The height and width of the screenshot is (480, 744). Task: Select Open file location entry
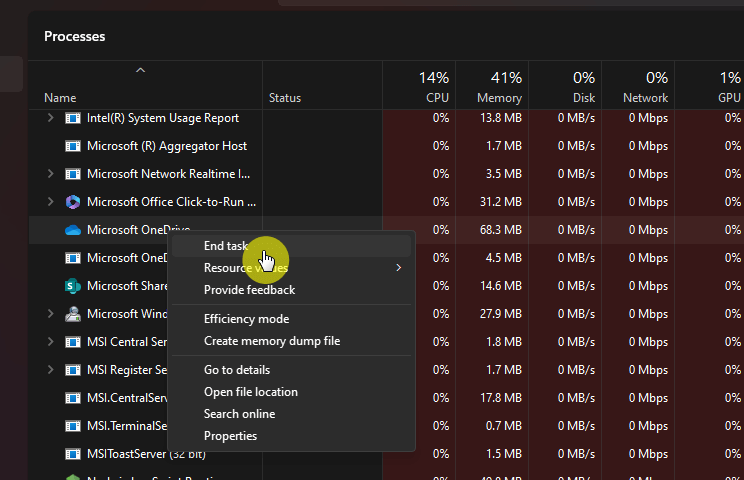291,392
